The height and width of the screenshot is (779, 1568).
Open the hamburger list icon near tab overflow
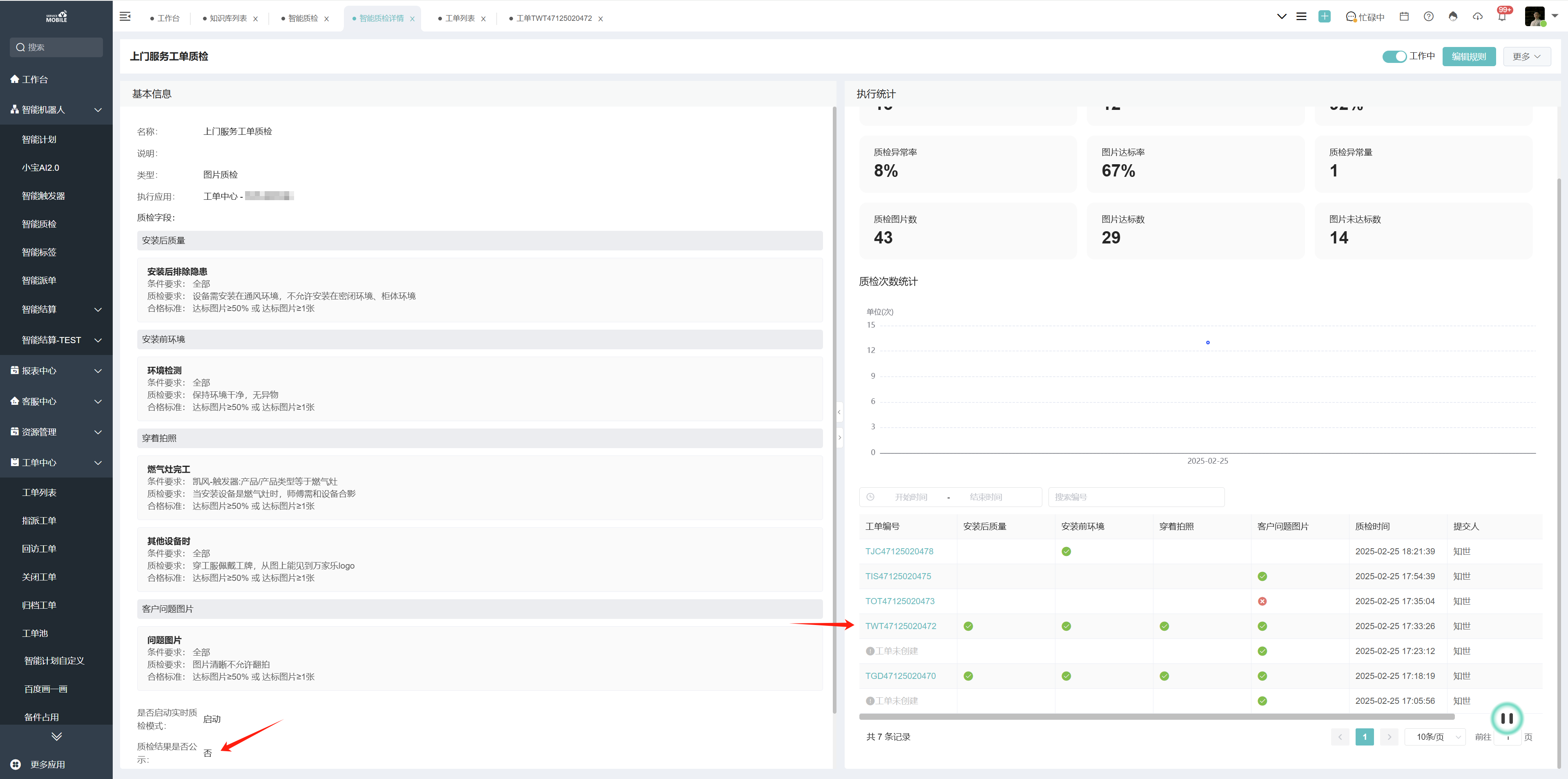pyautogui.click(x=1301, y=16)
